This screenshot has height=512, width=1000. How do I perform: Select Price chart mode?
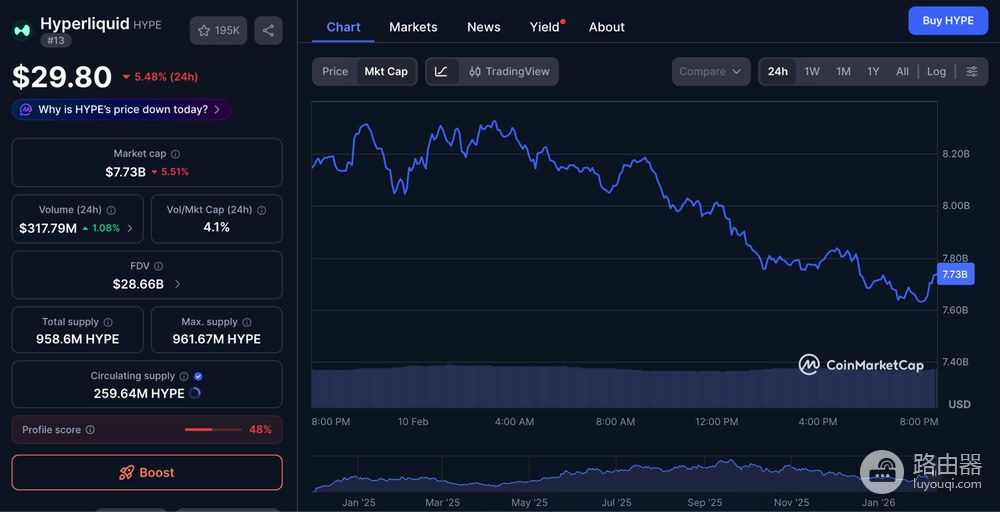coord(335,71)
